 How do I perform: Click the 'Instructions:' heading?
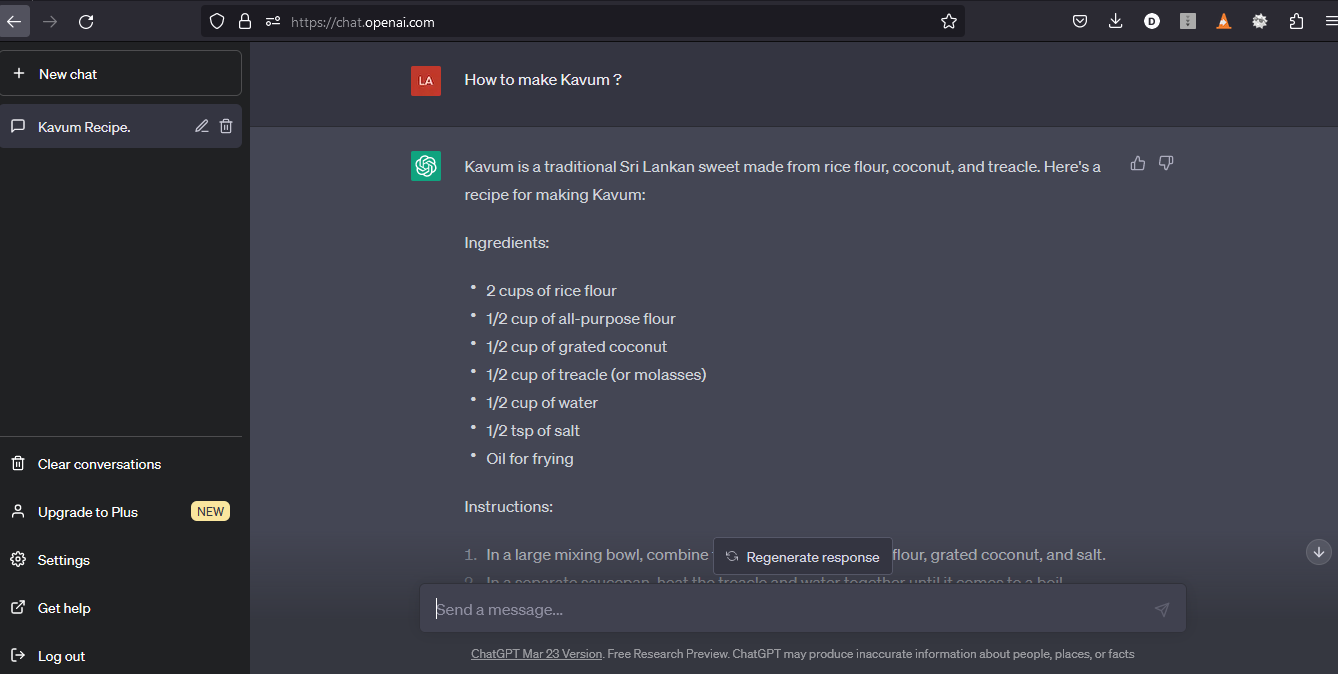[508, 507]
